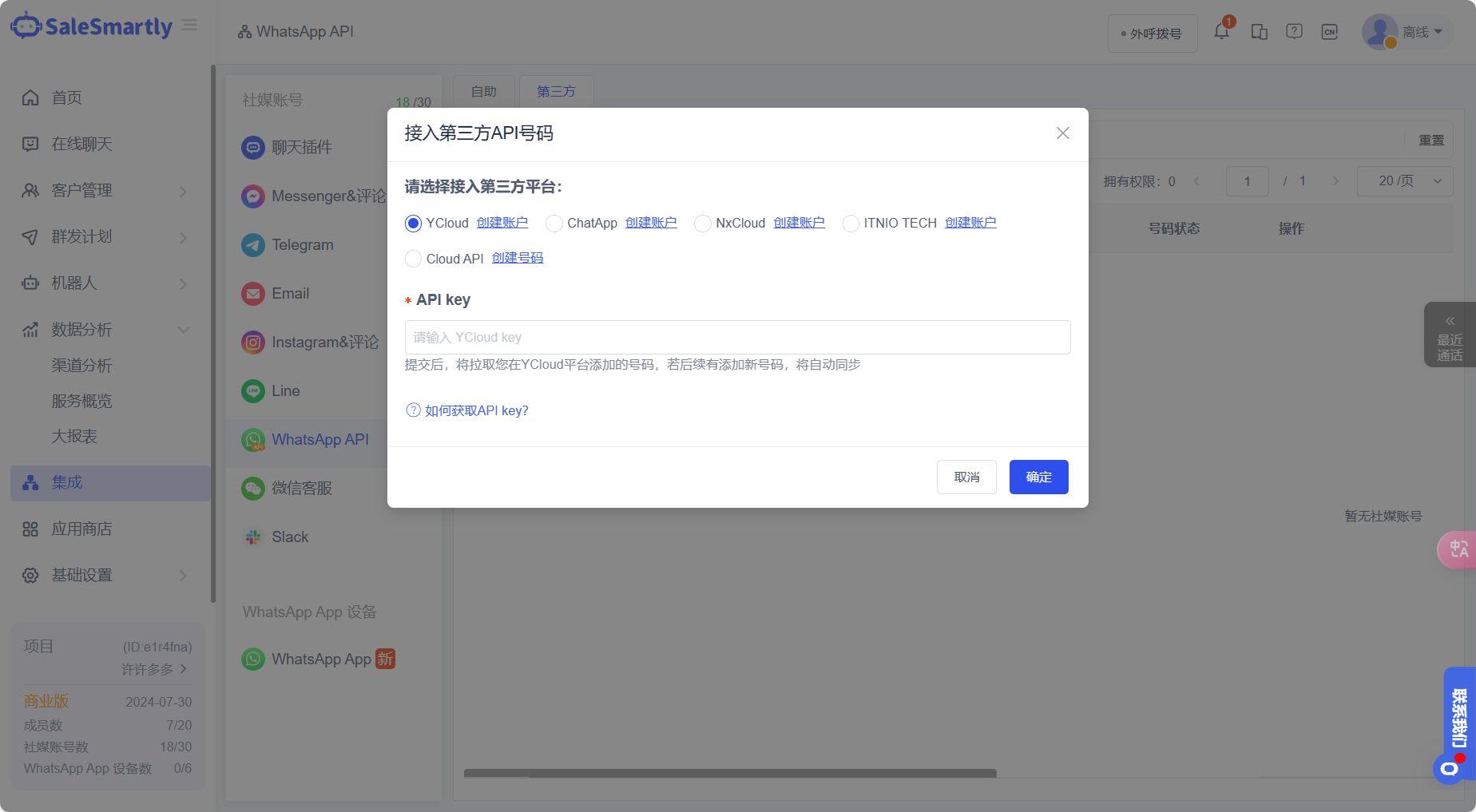Open WhatsApp App device entry
Viewport: 1476px width, 812px height.
click(x=318, y=659)
